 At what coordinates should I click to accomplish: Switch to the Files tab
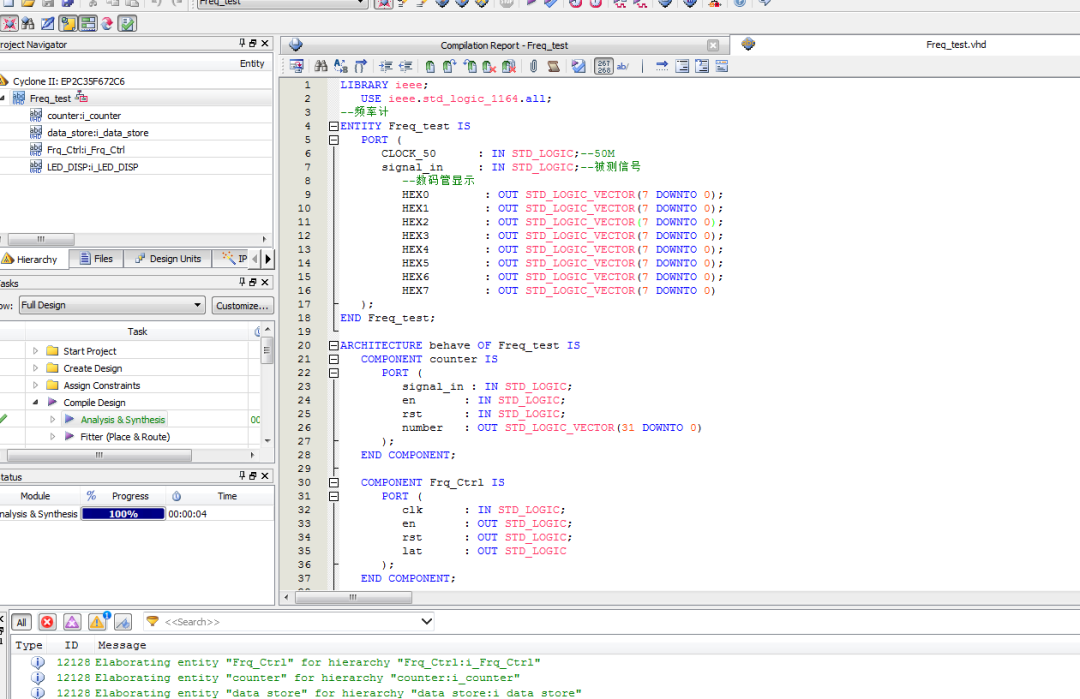(97, 259)
